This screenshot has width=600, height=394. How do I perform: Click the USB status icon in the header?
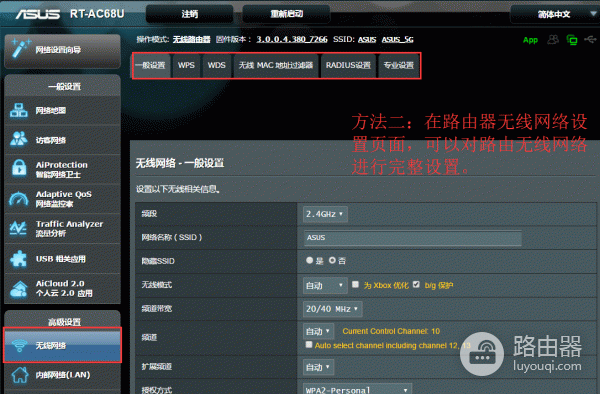click(x=590, y=39)
